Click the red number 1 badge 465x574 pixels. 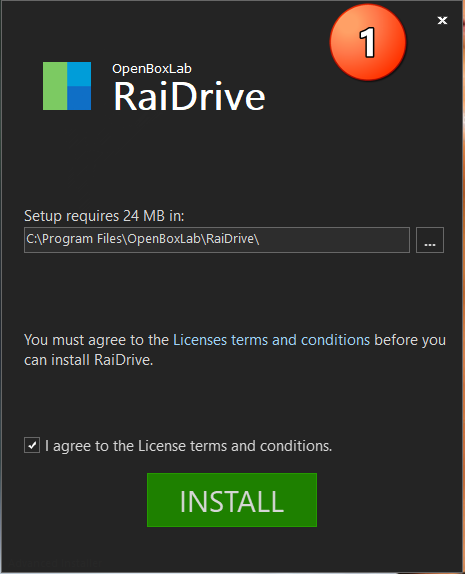pos(368,42)
